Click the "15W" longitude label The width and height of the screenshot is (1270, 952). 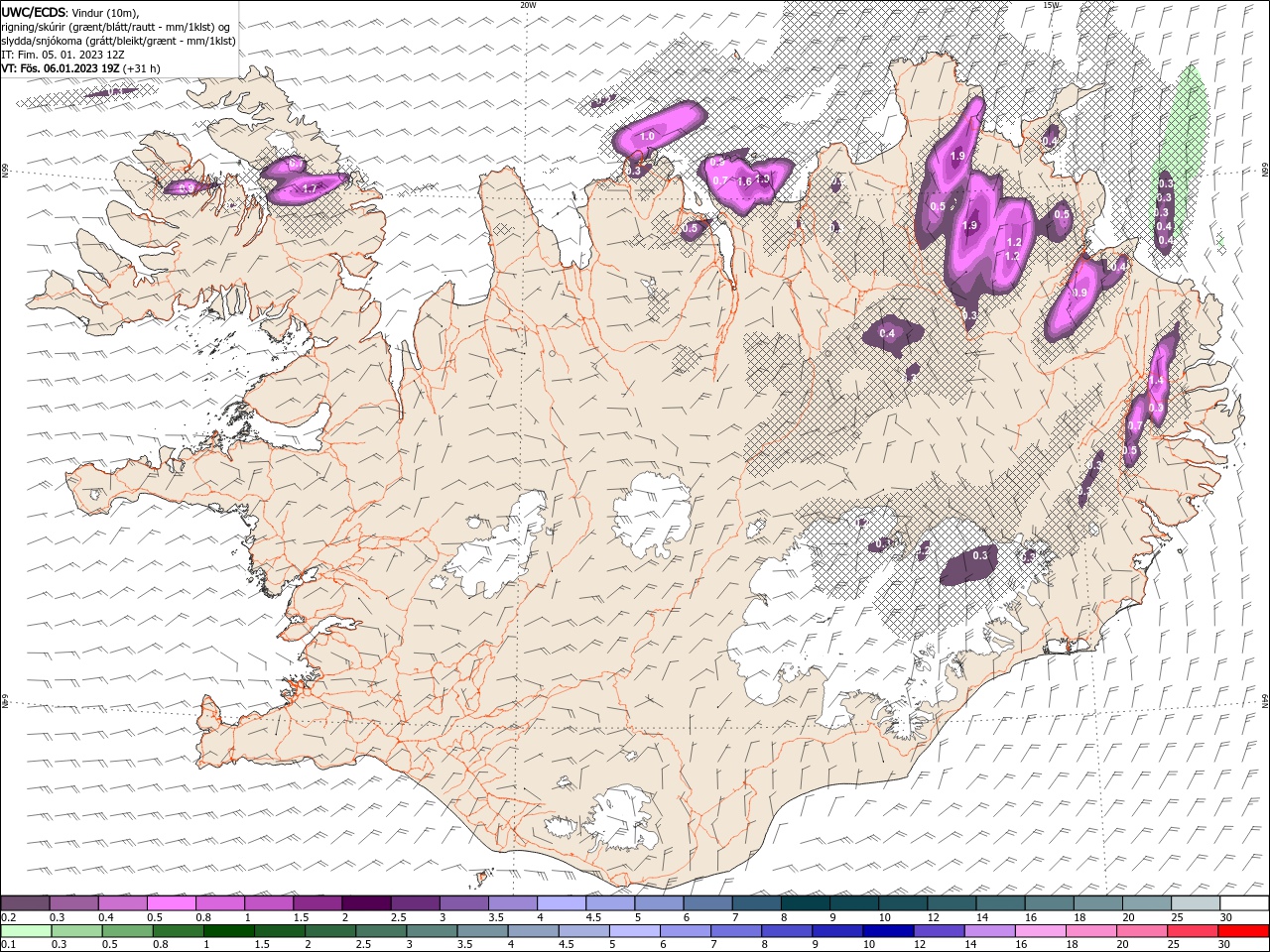[1052, 5]
